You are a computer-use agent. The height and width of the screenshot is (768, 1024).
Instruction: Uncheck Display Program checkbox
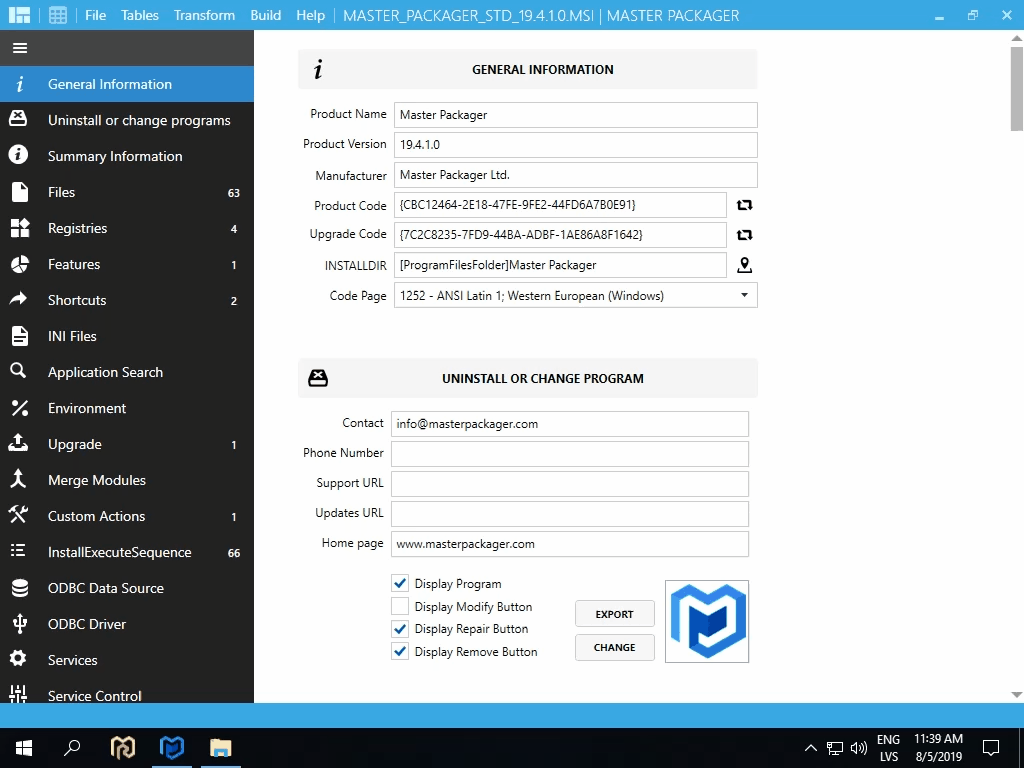pyautogui.click(x=400, y=583)
